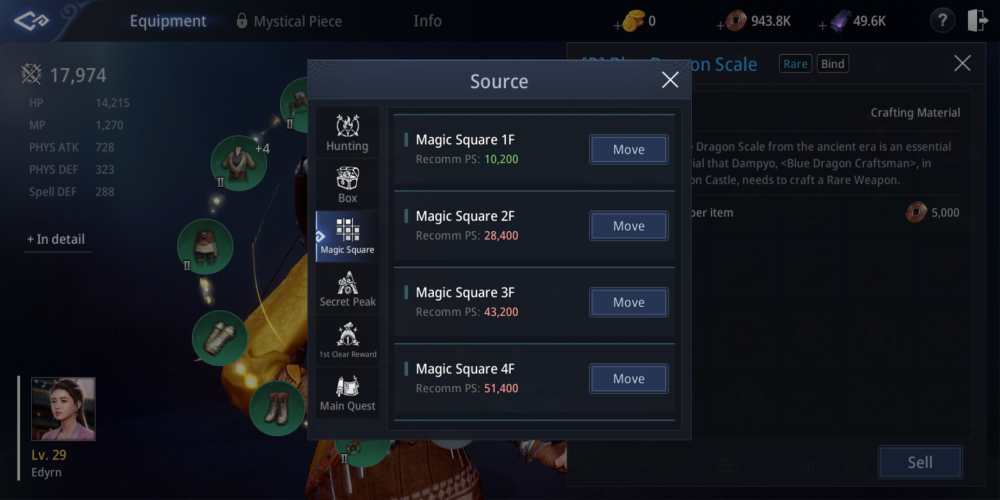Choose the 1st Clear Reward category
The height and width of the screenshot is (500, 1000).
[347, 340]
